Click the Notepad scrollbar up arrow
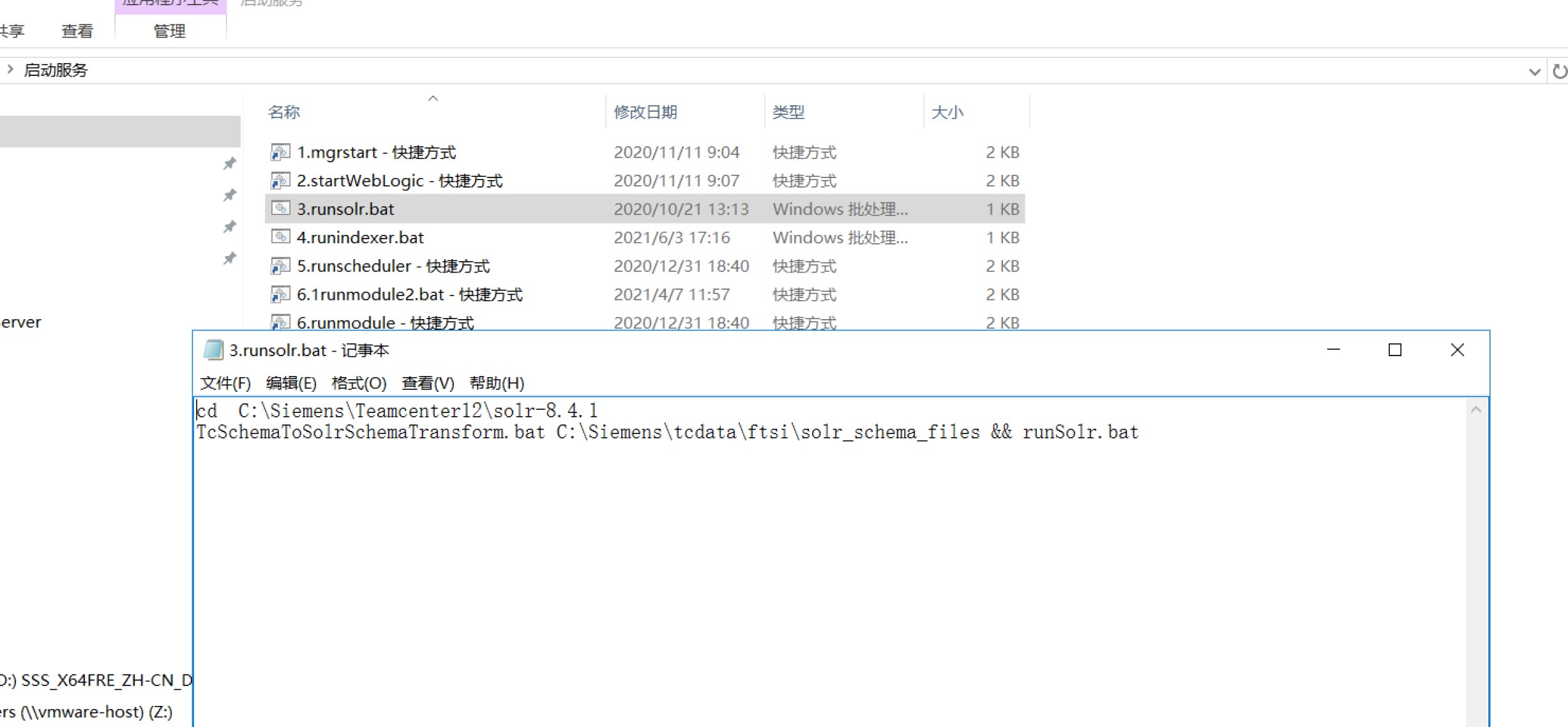 [x=1476, y=410]
